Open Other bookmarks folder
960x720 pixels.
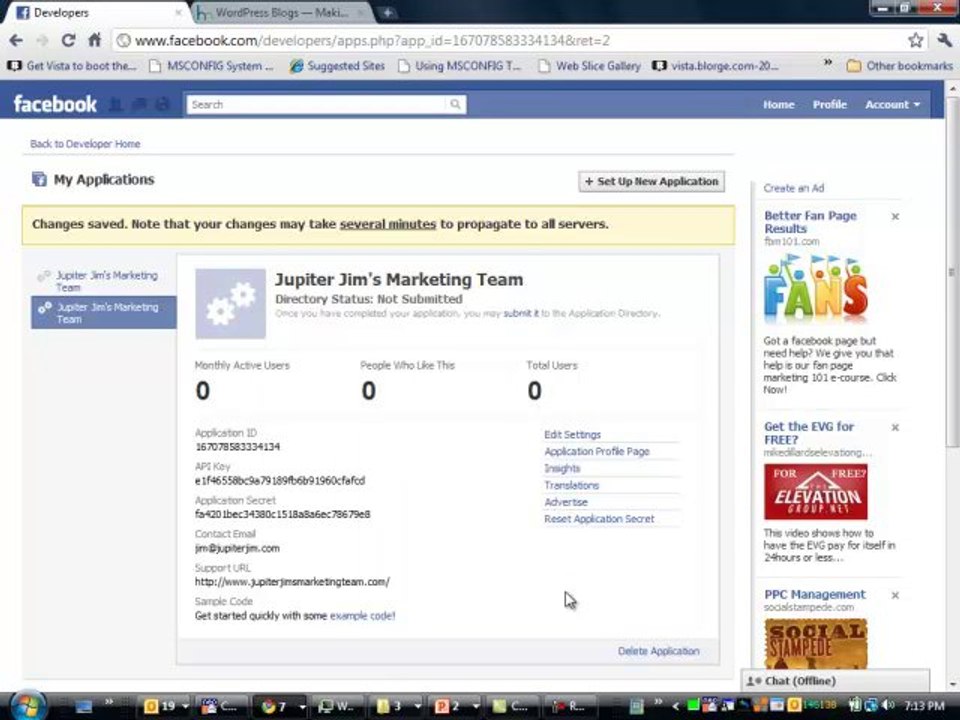900,66
